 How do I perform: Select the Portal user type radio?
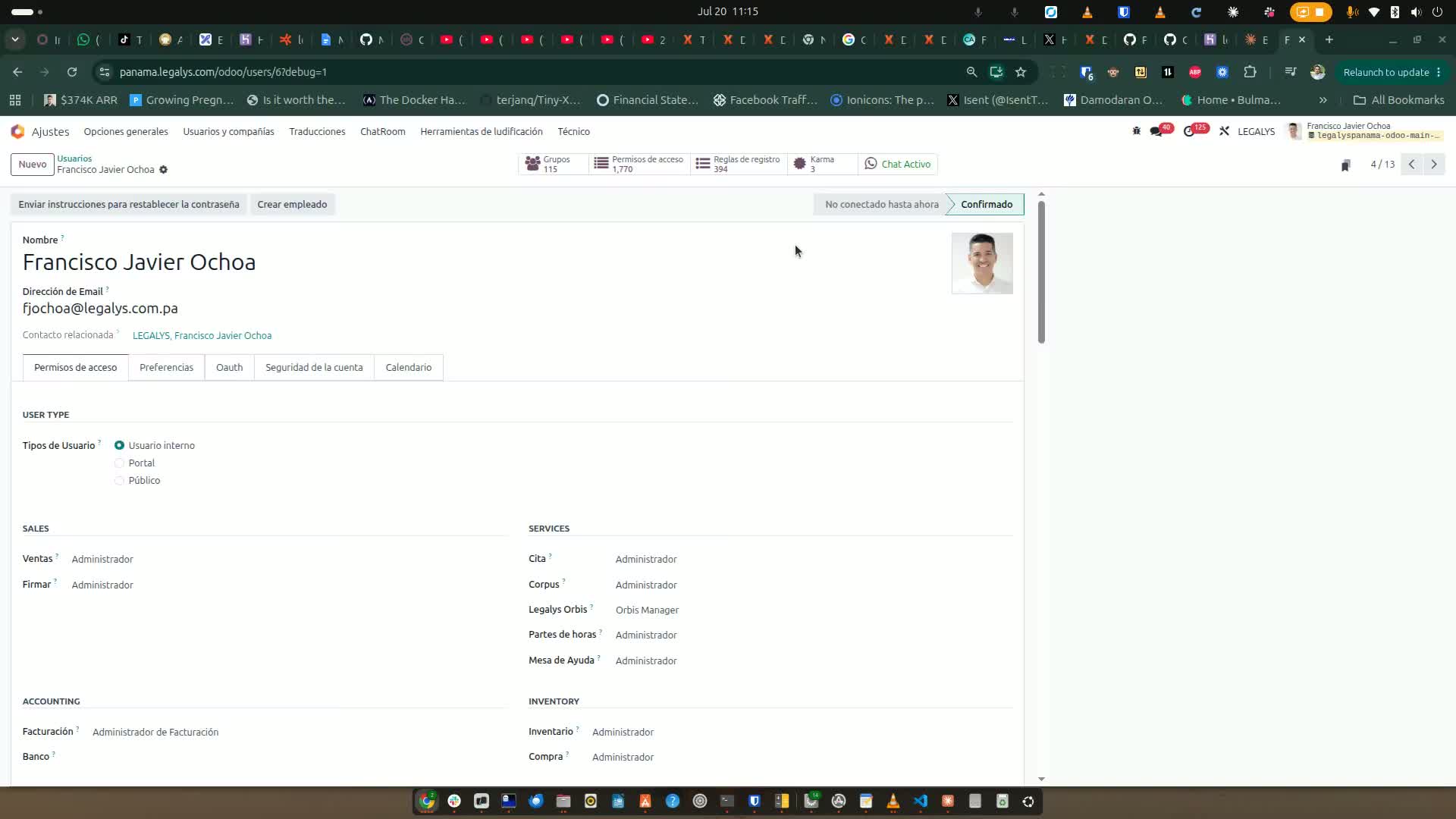coord(119,463)
